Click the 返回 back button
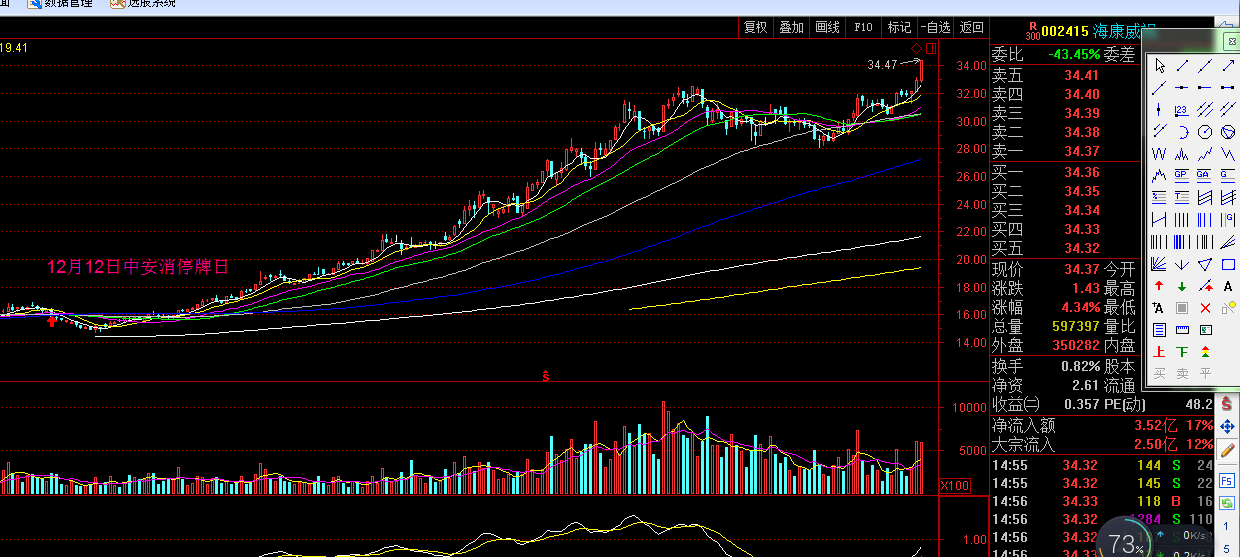1240x557 pixels. pyautogui.click(x=971, y=27)
